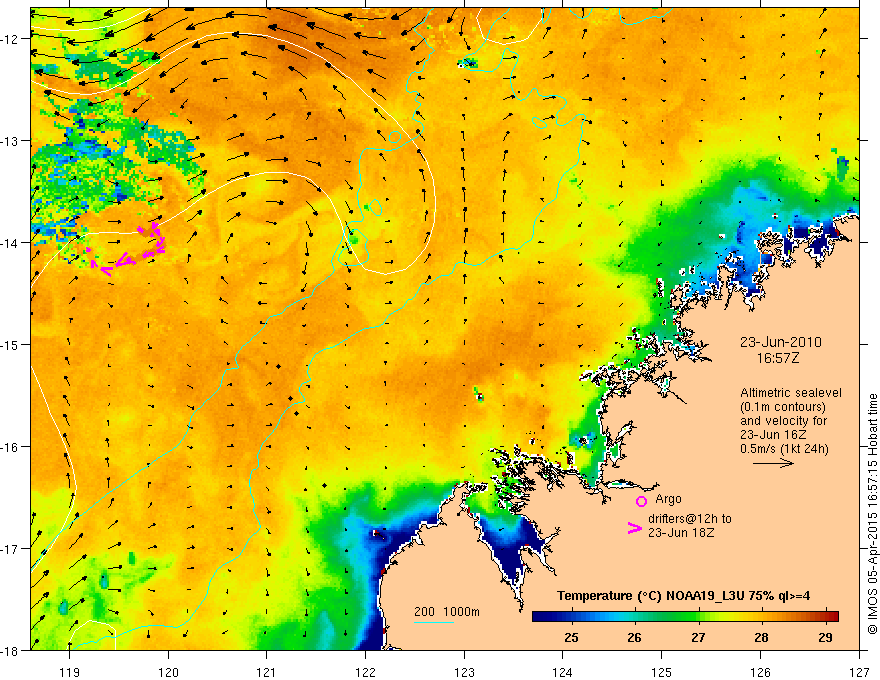
Task: Click longitude axis label 123
Action: pyautogui.click(x=464, y=672)
